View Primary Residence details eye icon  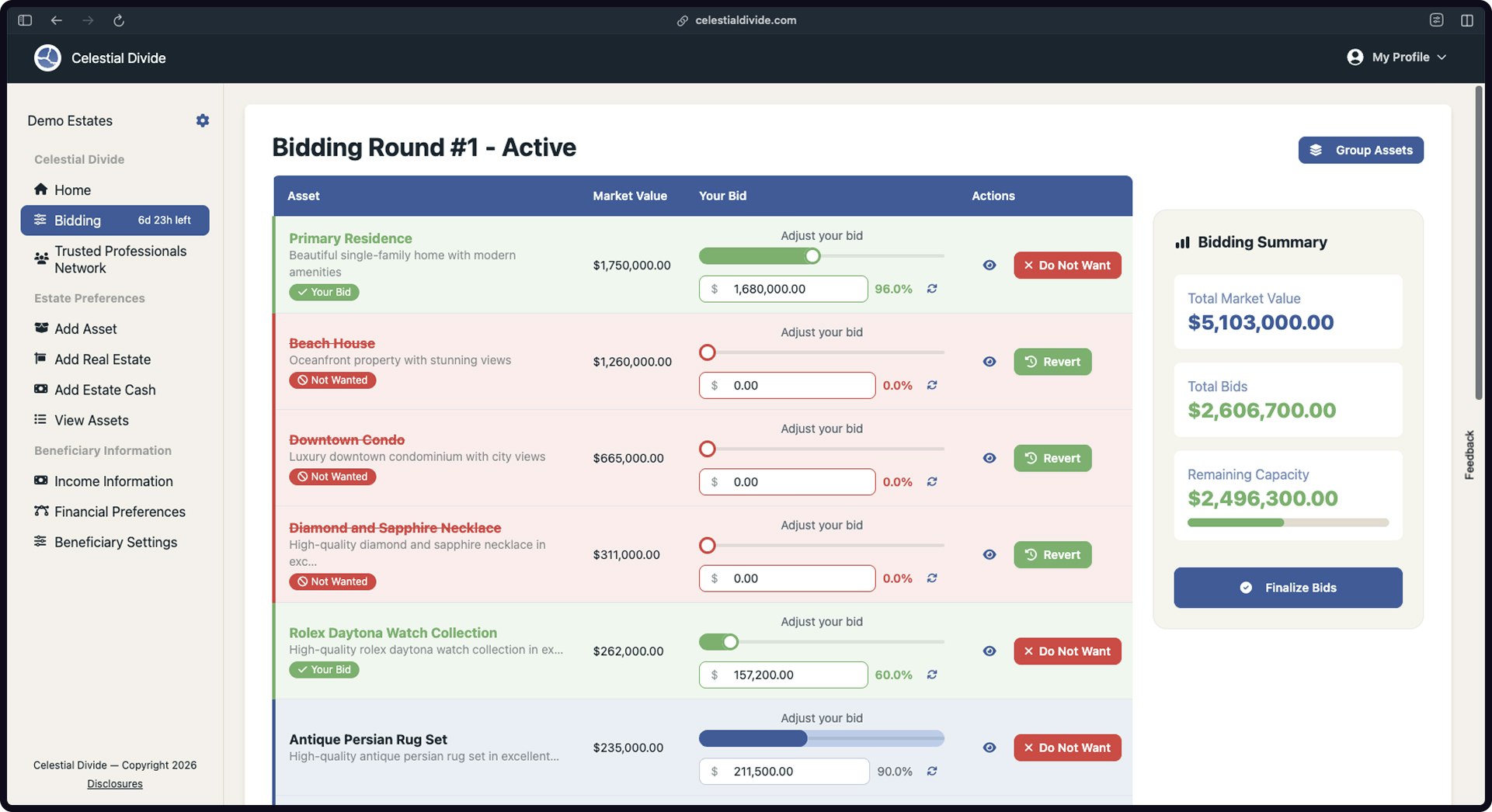coord(989,265)
